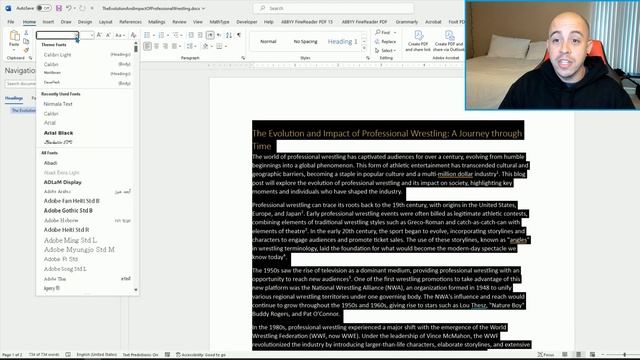Viewport: 640px width, 360px height.
Task: Click the Numbering list icon
Action: [161, 35]
